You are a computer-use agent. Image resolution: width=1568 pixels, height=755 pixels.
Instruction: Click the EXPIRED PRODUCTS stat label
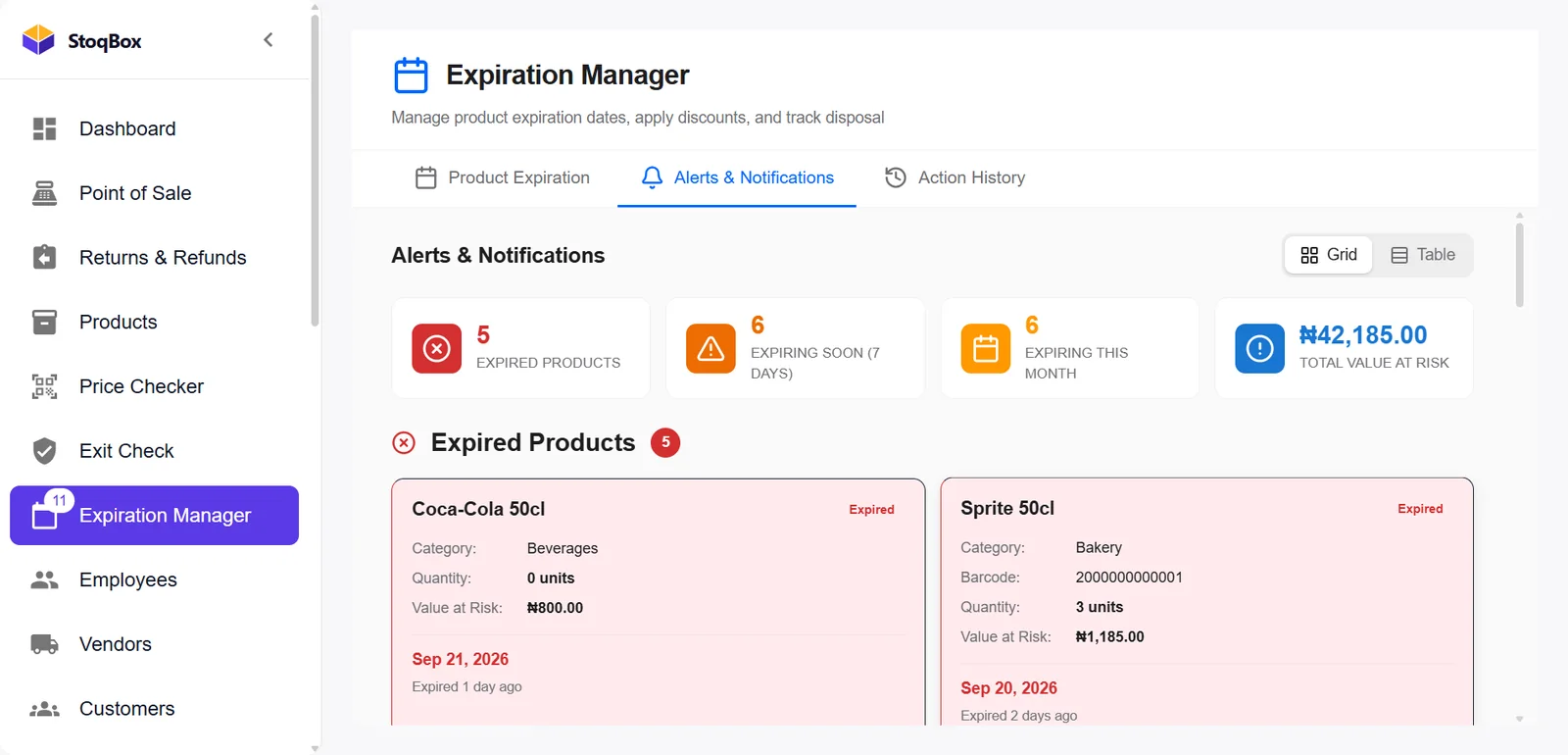tap(549, 363)
